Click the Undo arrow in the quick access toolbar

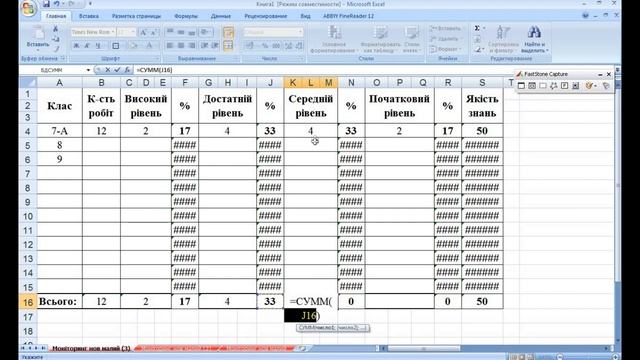[x=57, y=4]
